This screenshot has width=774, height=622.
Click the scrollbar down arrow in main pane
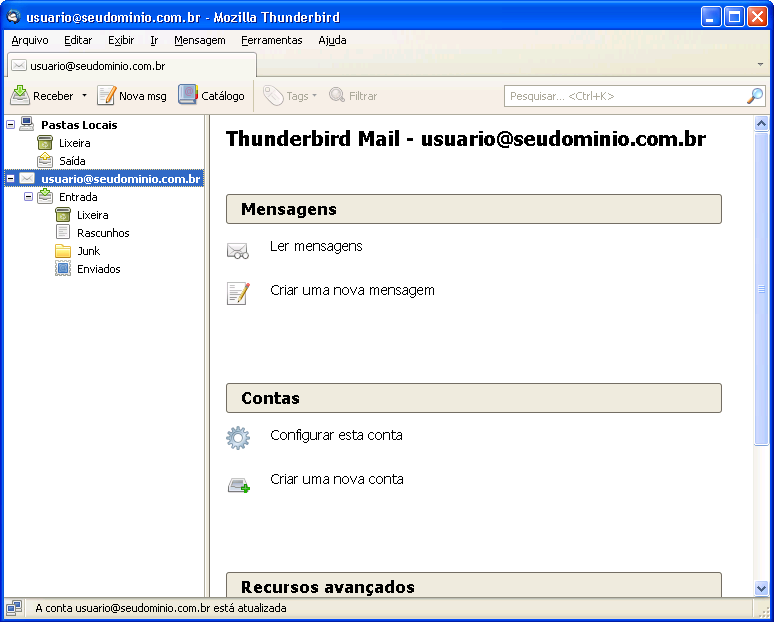(x=761, y=588)
